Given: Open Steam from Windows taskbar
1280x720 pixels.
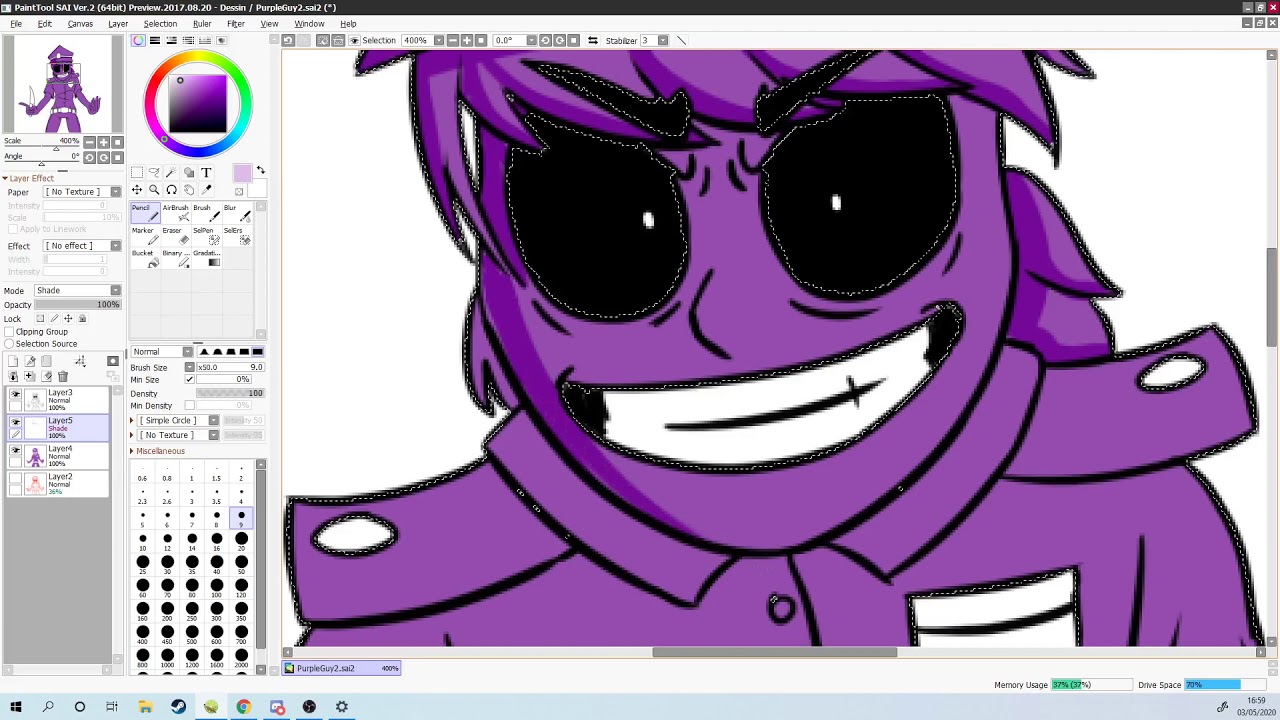Looking at the screenshot, I should click(x=178, y=707).
